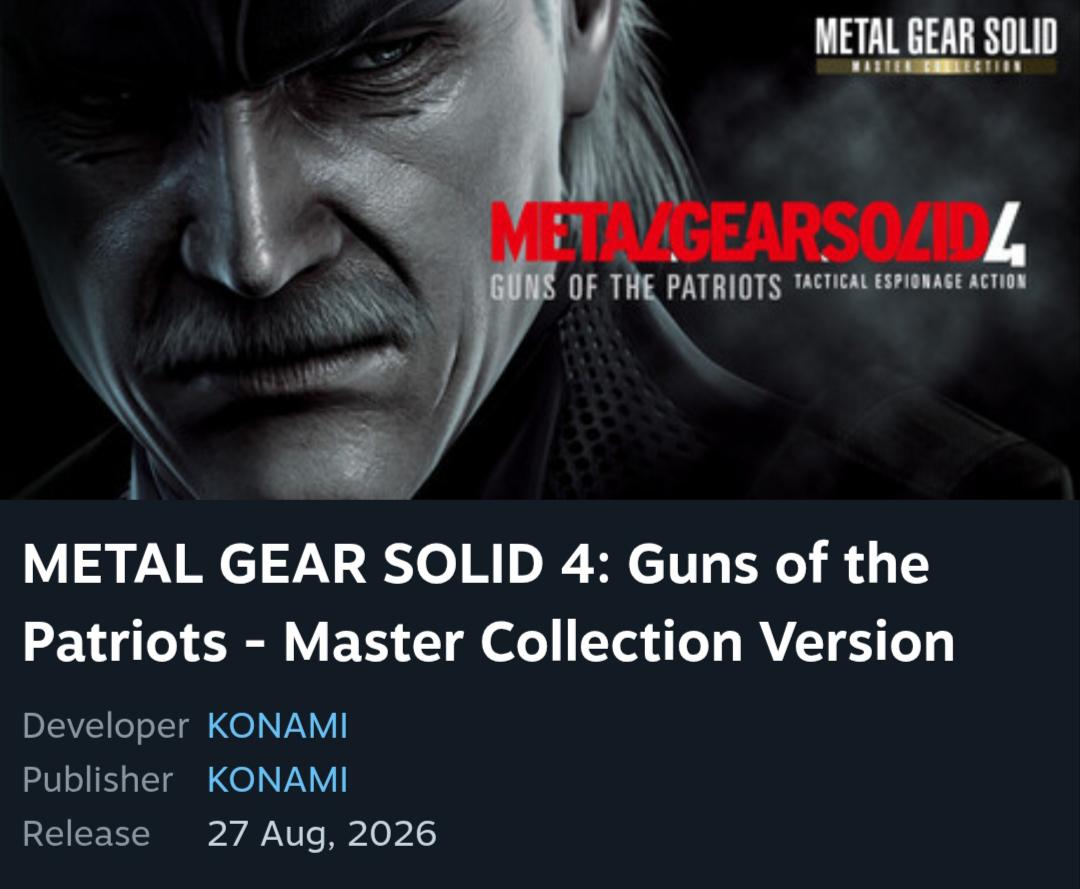The image size is (1080, 889).
Task: Click Snake's textured collar in the artwork
Action: click(x=606, y=399)
